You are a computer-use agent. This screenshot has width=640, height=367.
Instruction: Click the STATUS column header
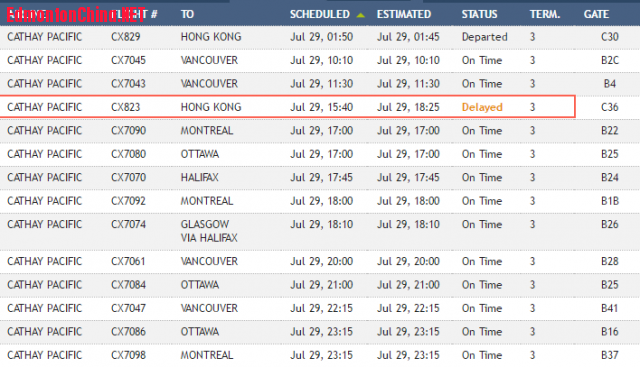coord(479,14)
